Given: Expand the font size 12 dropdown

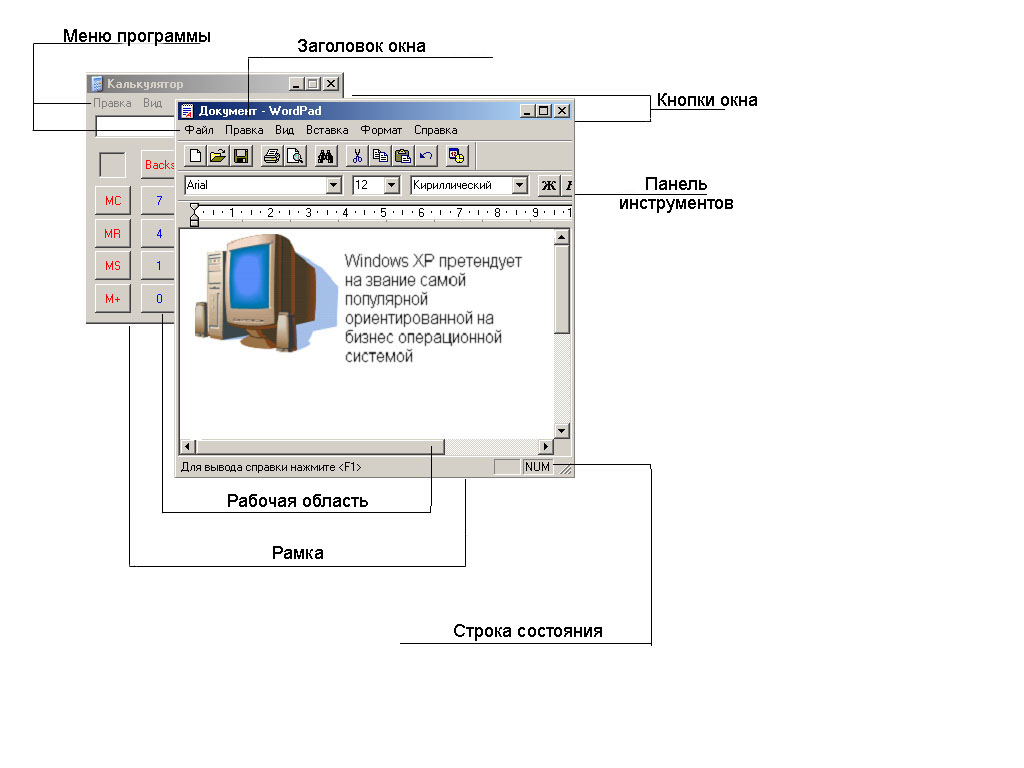Looking at the screenshot, I should 392,185.
